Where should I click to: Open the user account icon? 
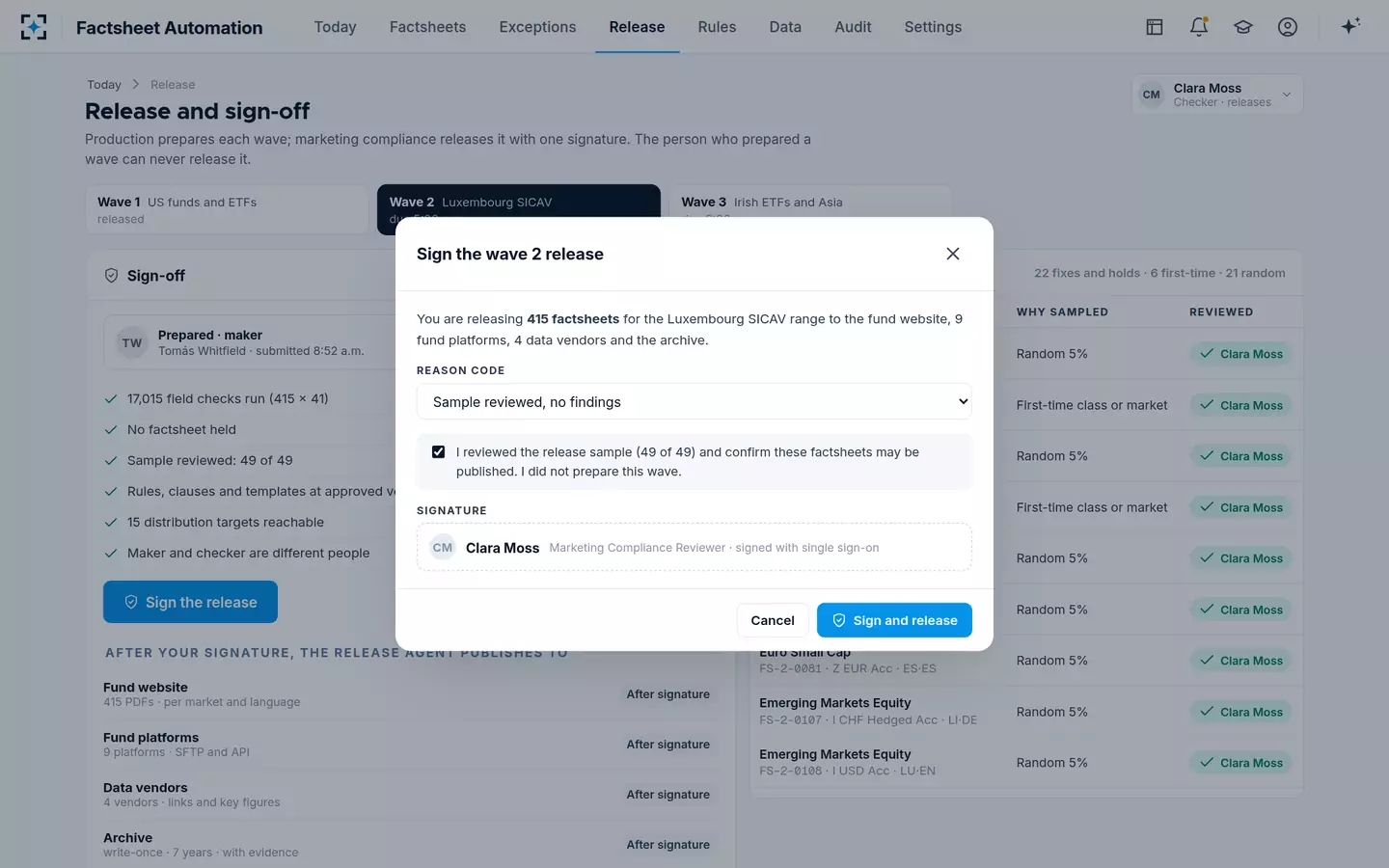(1288, 27)
